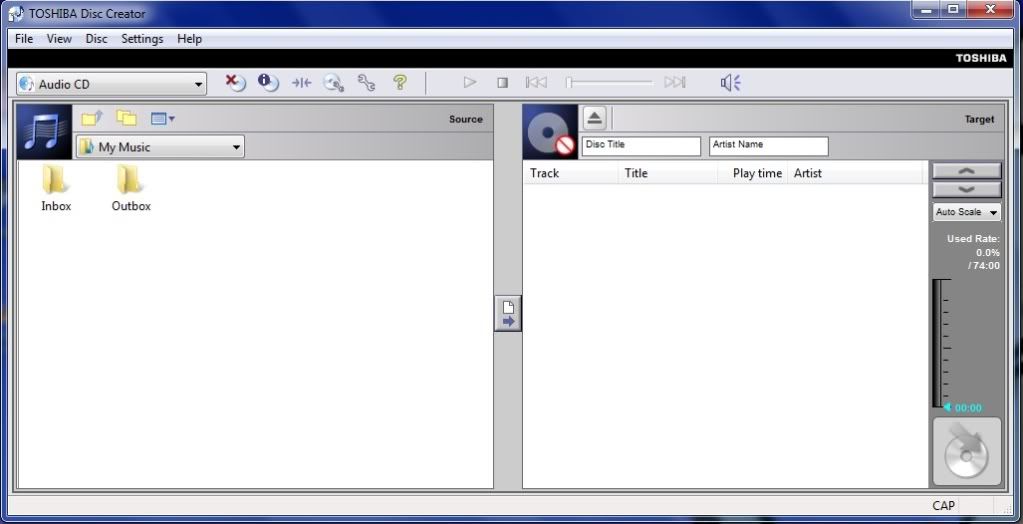Open the File menu
Screen dimensions: 1023x524
coord(23,39)
